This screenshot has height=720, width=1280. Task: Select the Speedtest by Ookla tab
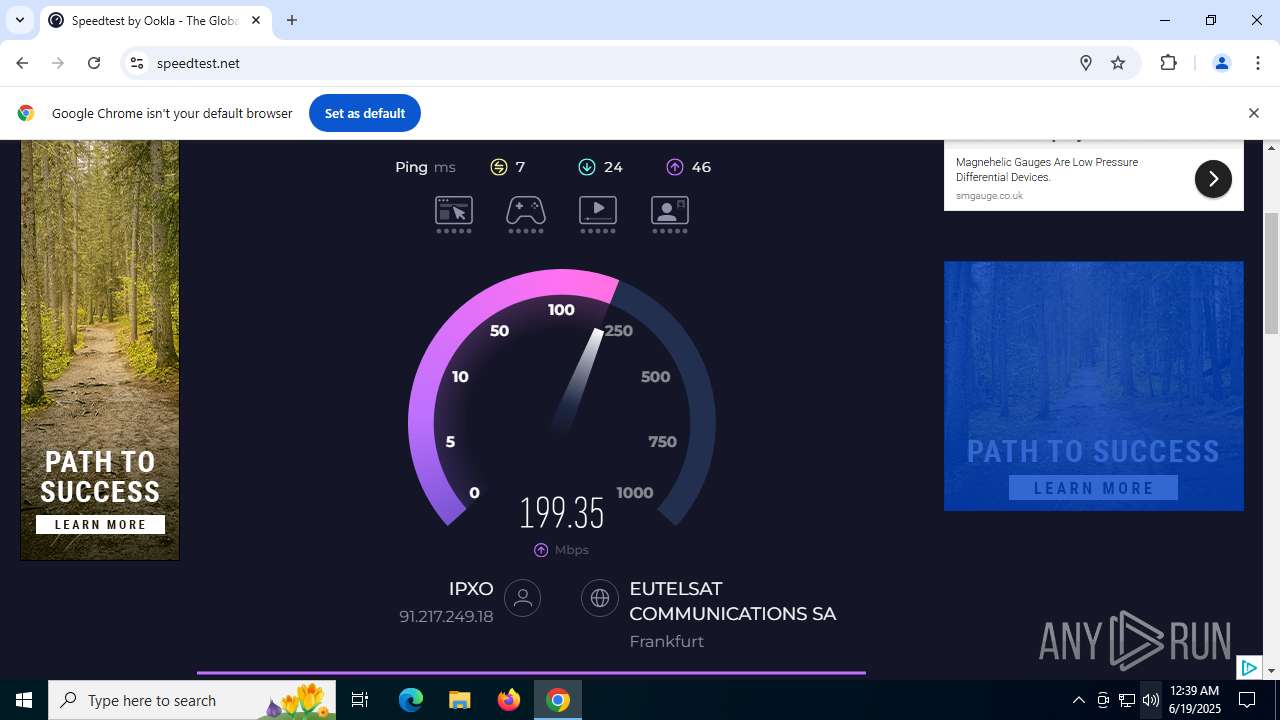155,21
